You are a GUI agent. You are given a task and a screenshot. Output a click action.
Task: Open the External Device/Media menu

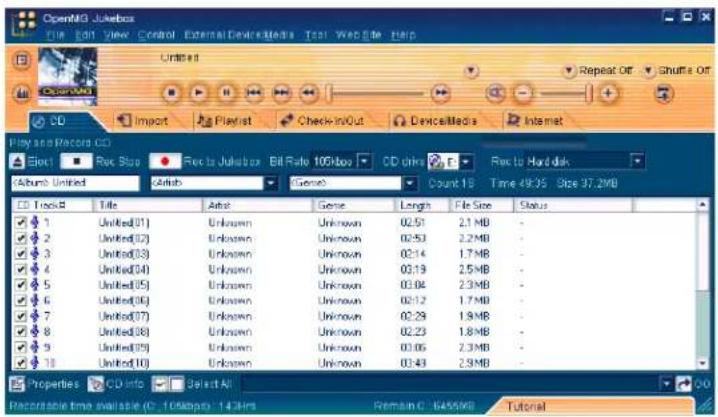pyautogui.click(x=239, y=35)
